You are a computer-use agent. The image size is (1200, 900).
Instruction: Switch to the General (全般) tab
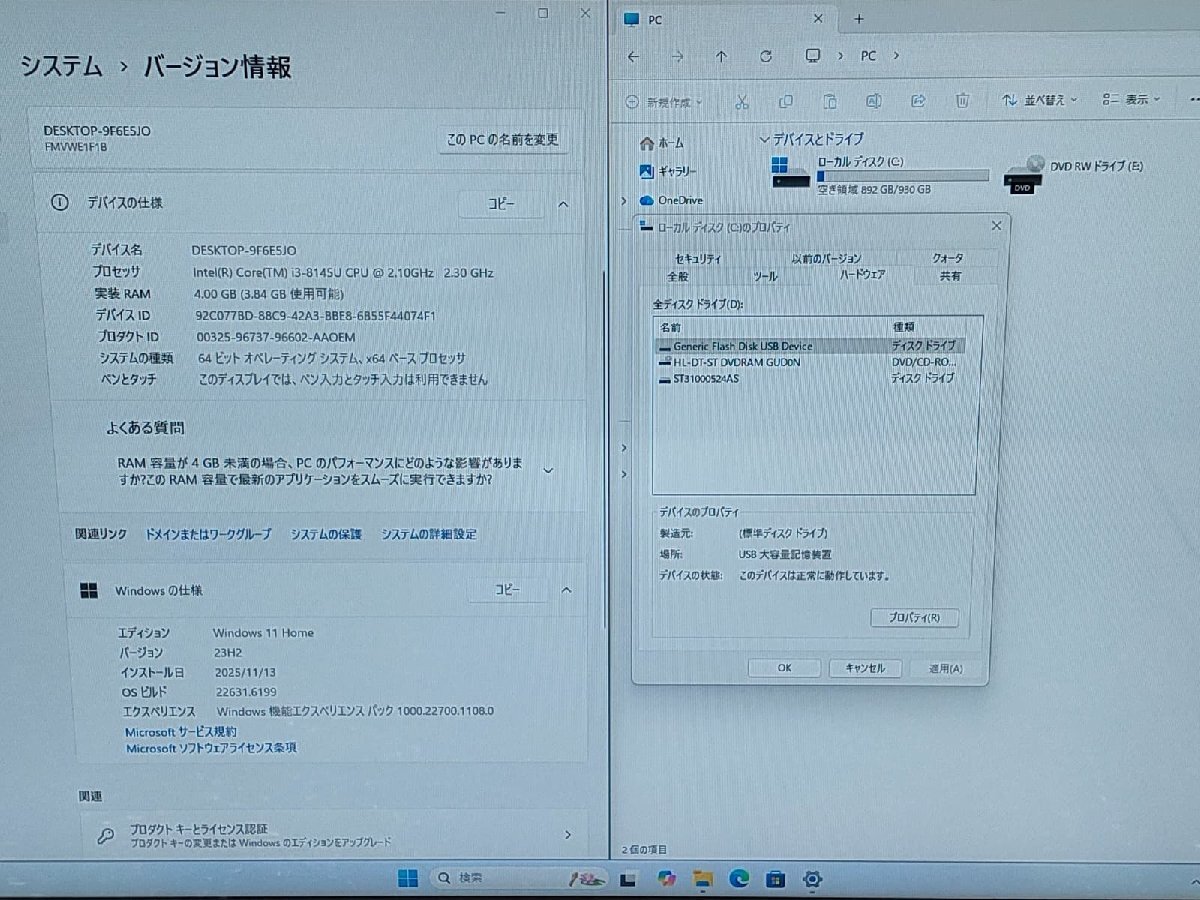[678, 276]
